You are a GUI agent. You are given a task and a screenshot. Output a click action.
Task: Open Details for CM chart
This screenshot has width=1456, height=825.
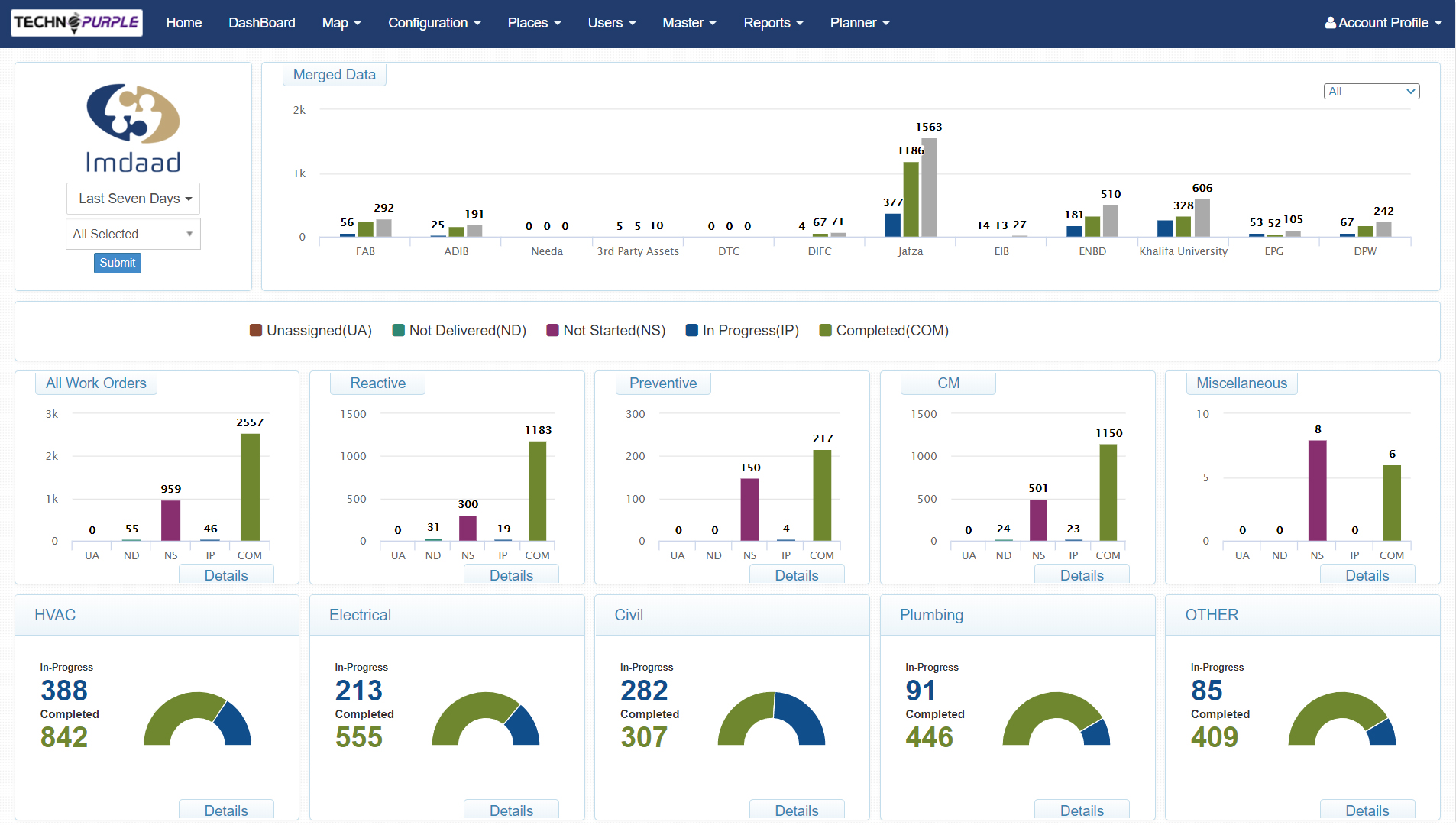click(x=1082, y=575)
